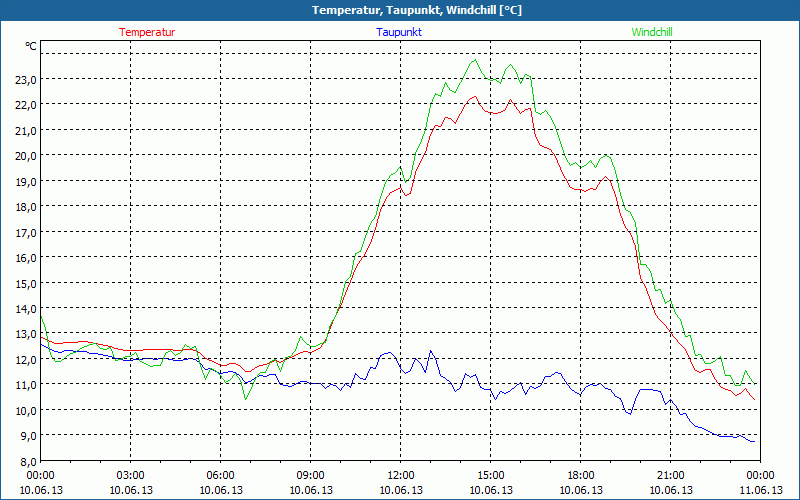800x500 pixels.
Task: Click the 10,0 y-axis value
Action: coord(27,411)
